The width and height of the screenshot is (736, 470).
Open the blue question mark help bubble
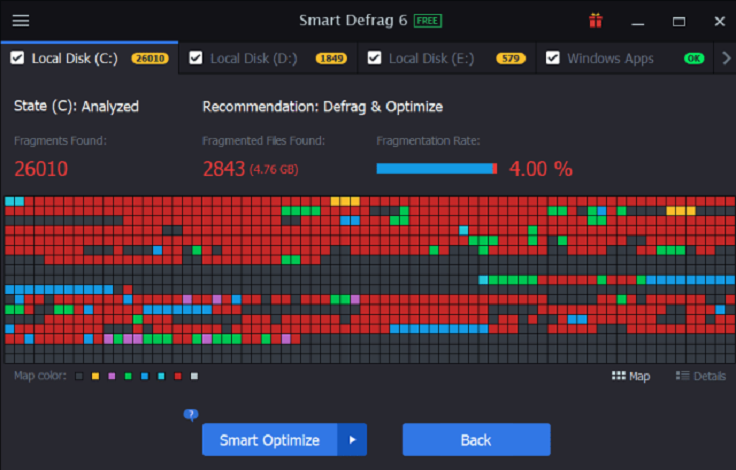click(x=191, y=414)
